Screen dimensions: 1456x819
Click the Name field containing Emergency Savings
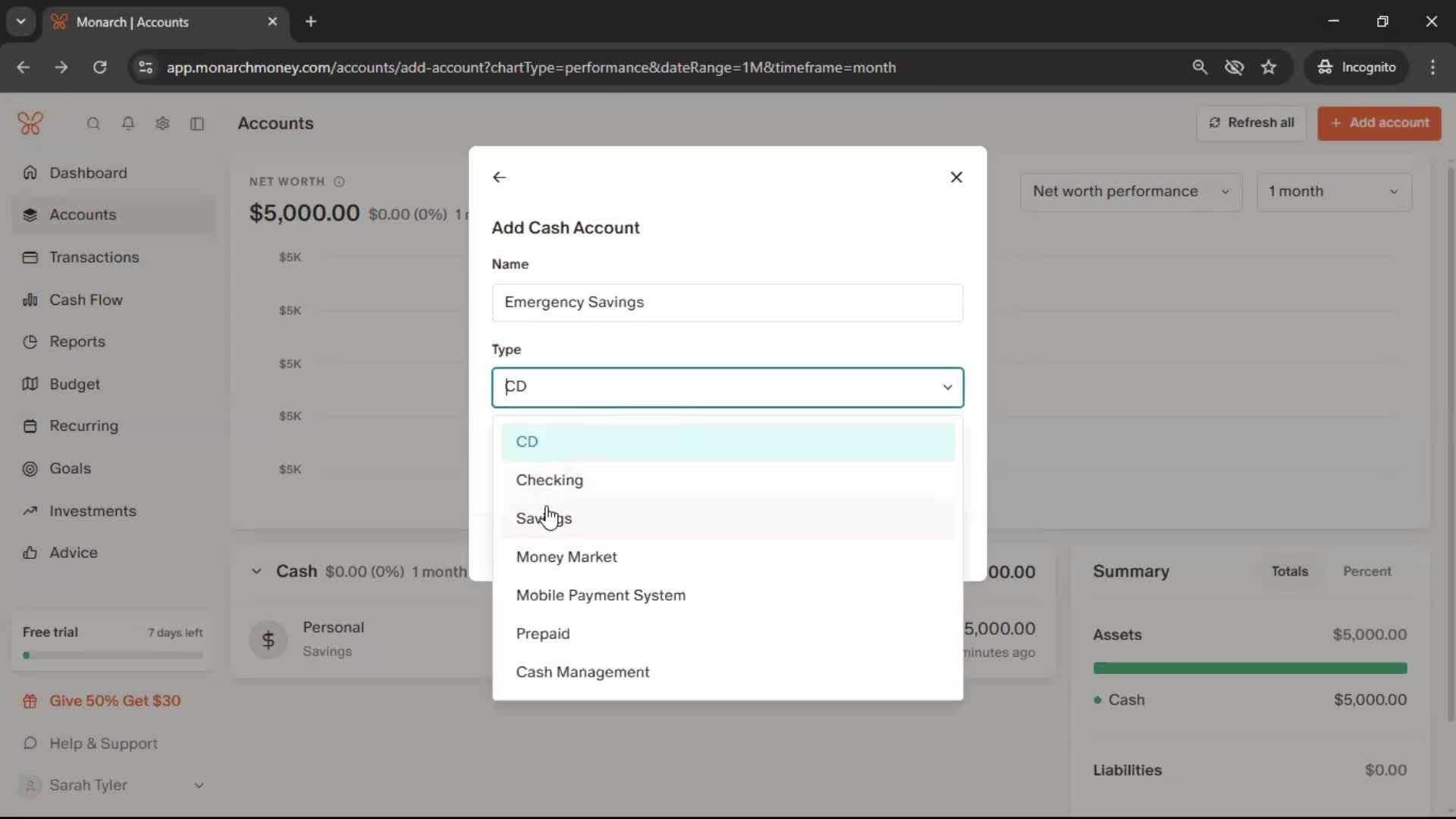point(726,303)
